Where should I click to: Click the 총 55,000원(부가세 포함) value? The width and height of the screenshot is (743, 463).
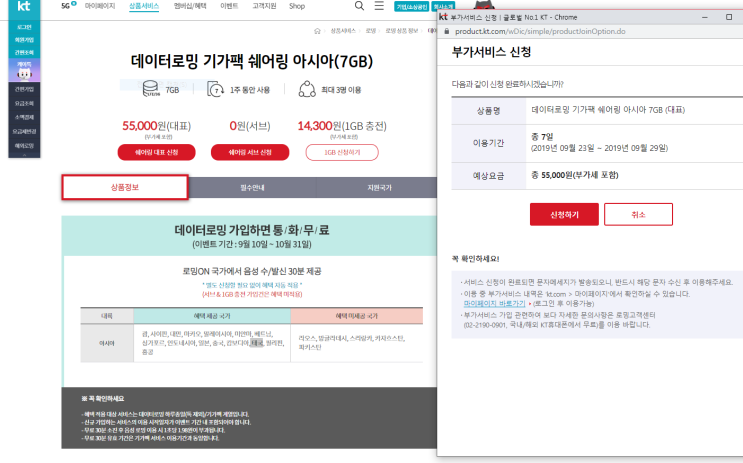(x=575, y=175)
